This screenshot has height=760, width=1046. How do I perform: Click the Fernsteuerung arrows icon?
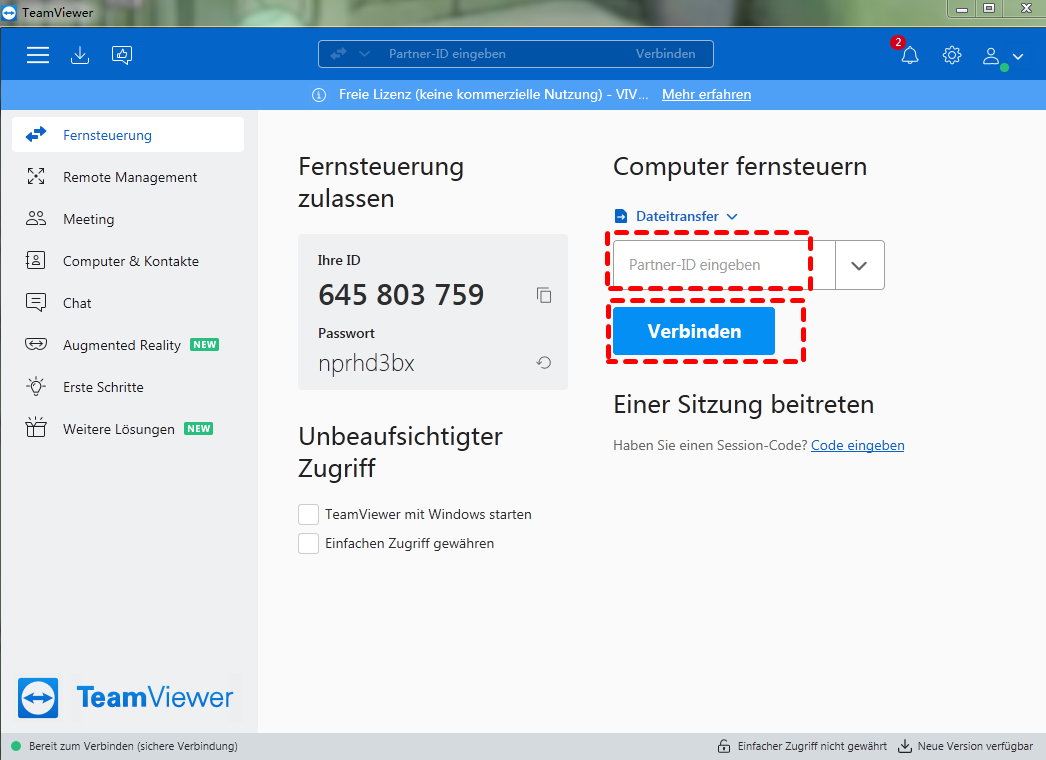36,135
